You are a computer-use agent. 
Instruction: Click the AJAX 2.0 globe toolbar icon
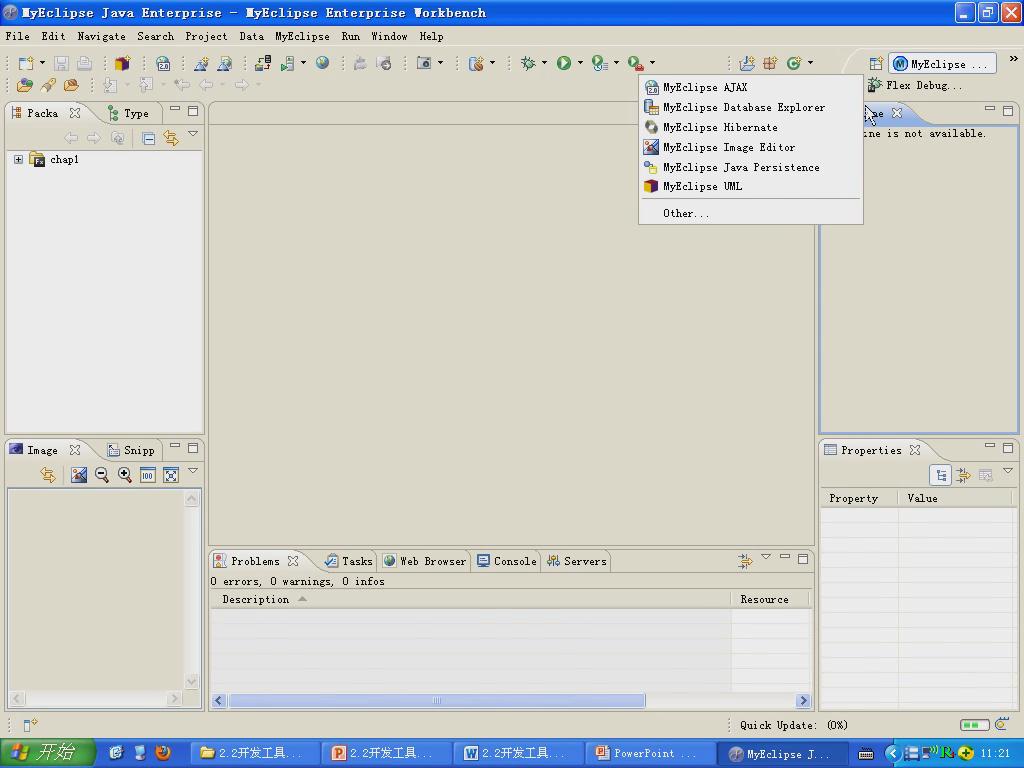pyautogui.click(x=163, y=63)
